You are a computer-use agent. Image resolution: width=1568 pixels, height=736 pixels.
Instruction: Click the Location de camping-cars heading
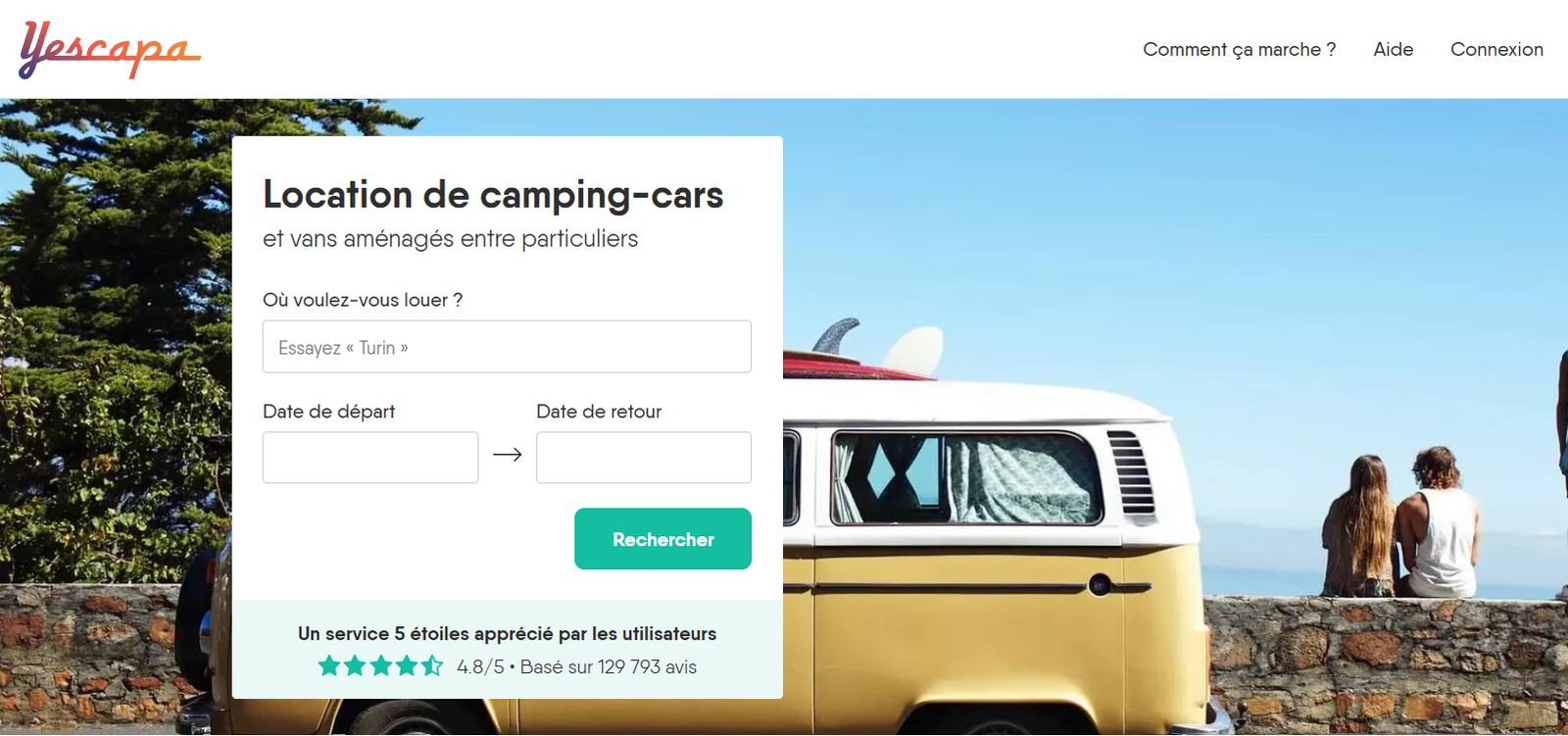(493, 195)
